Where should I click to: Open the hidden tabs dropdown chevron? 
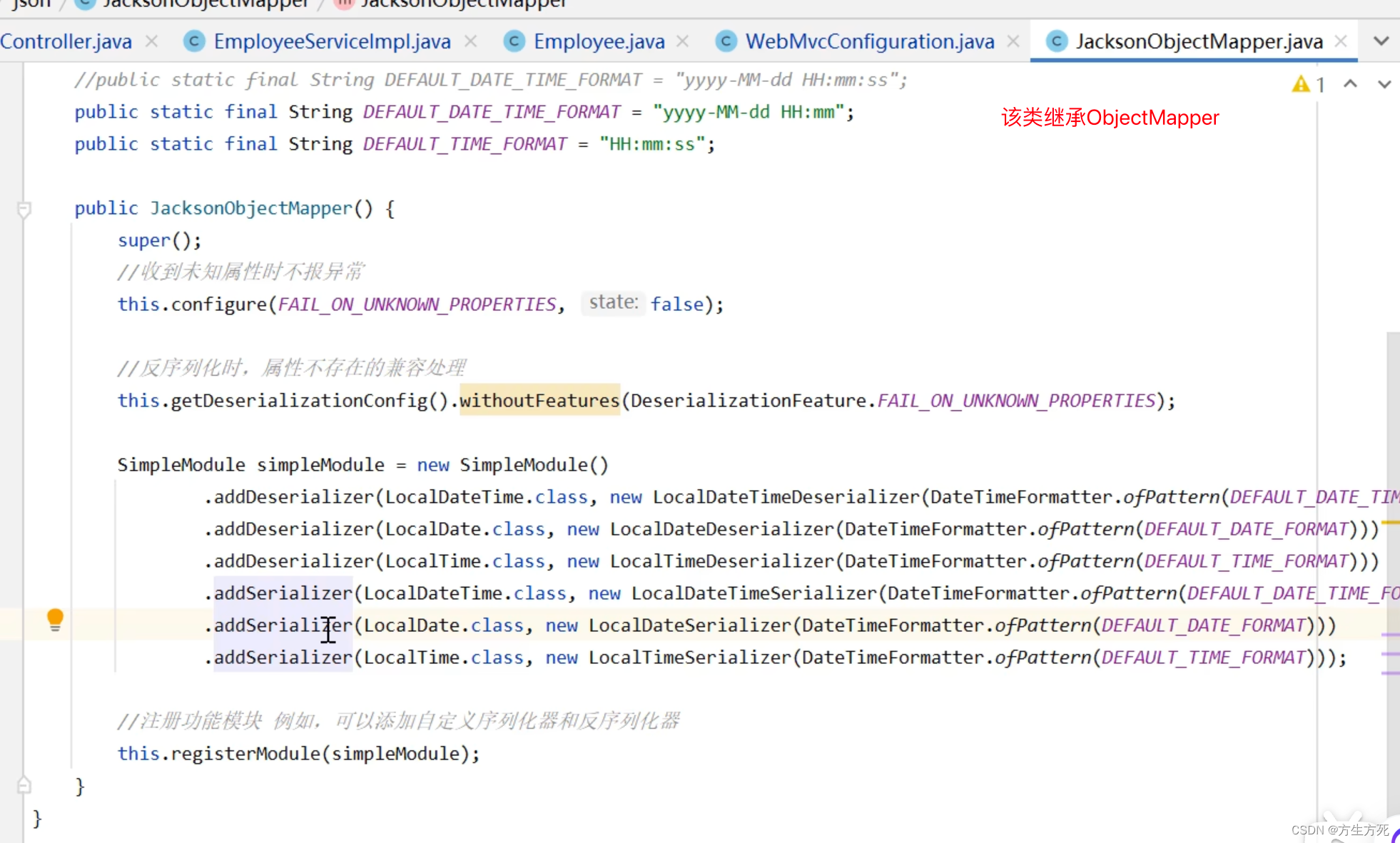click(x=1381, y=41)
